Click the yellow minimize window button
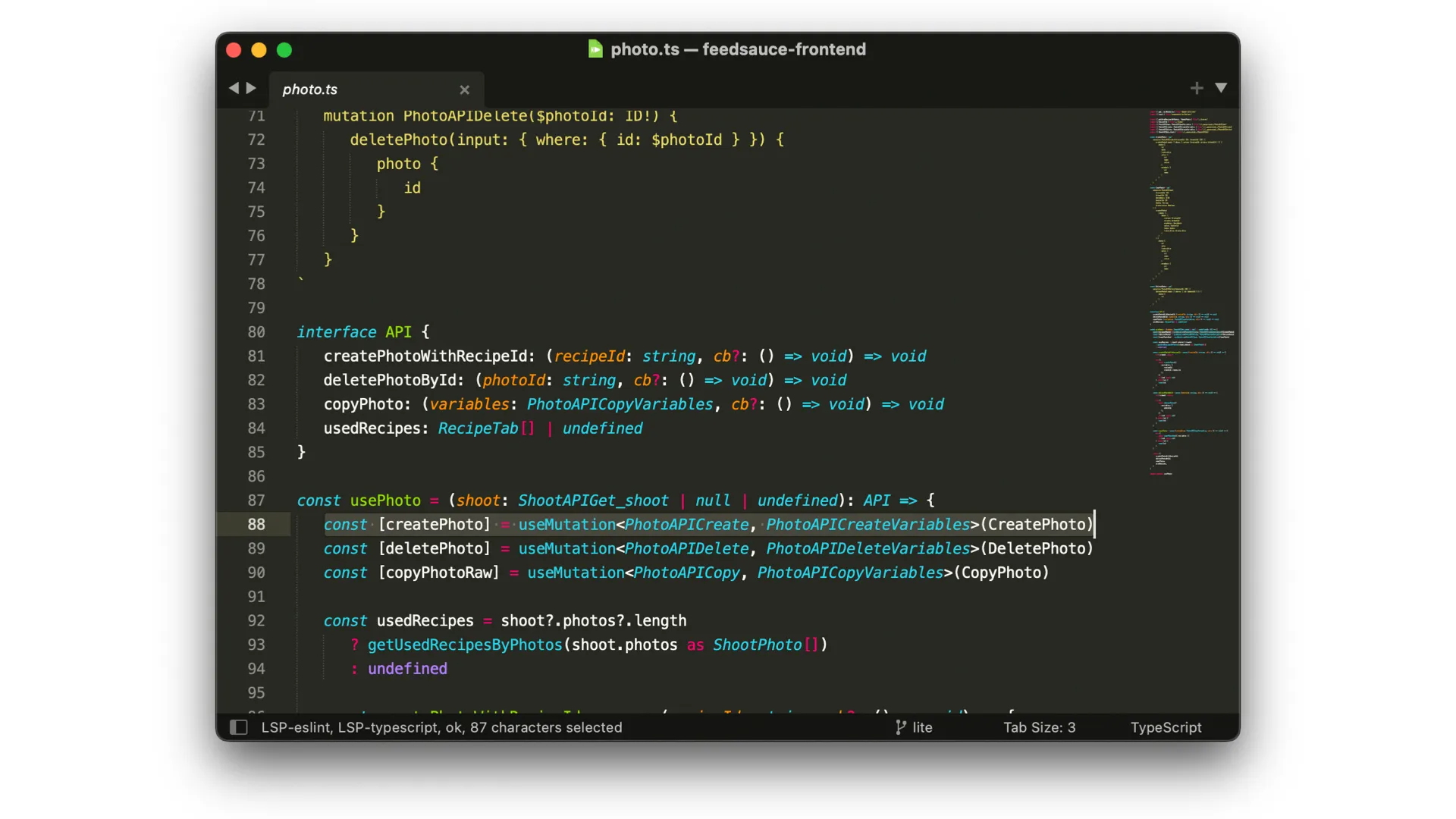The image size is (1456, 819). [259, 50]
